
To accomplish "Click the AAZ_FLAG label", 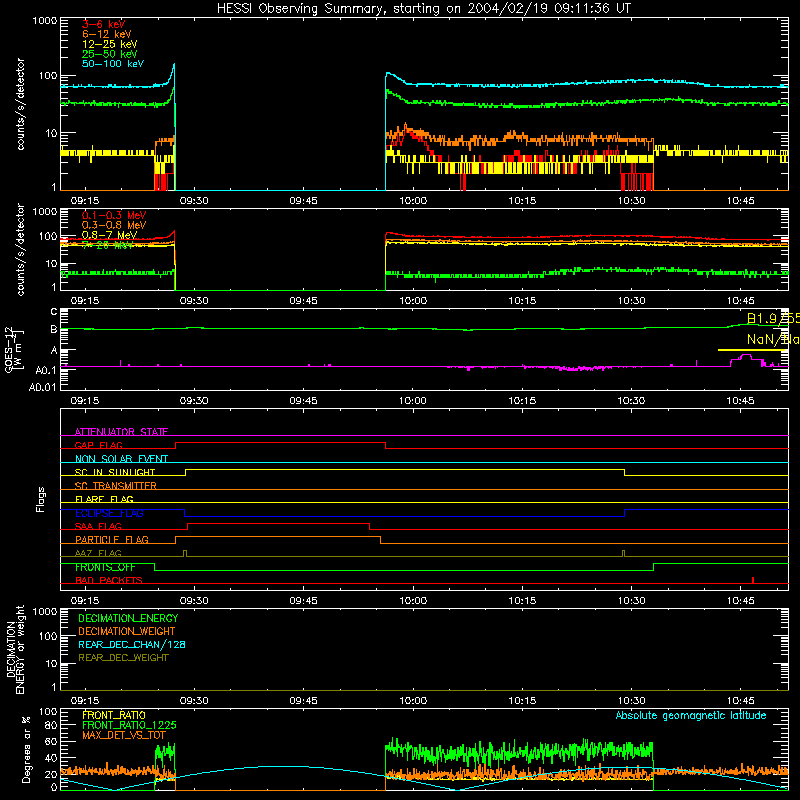I will 98,553.
